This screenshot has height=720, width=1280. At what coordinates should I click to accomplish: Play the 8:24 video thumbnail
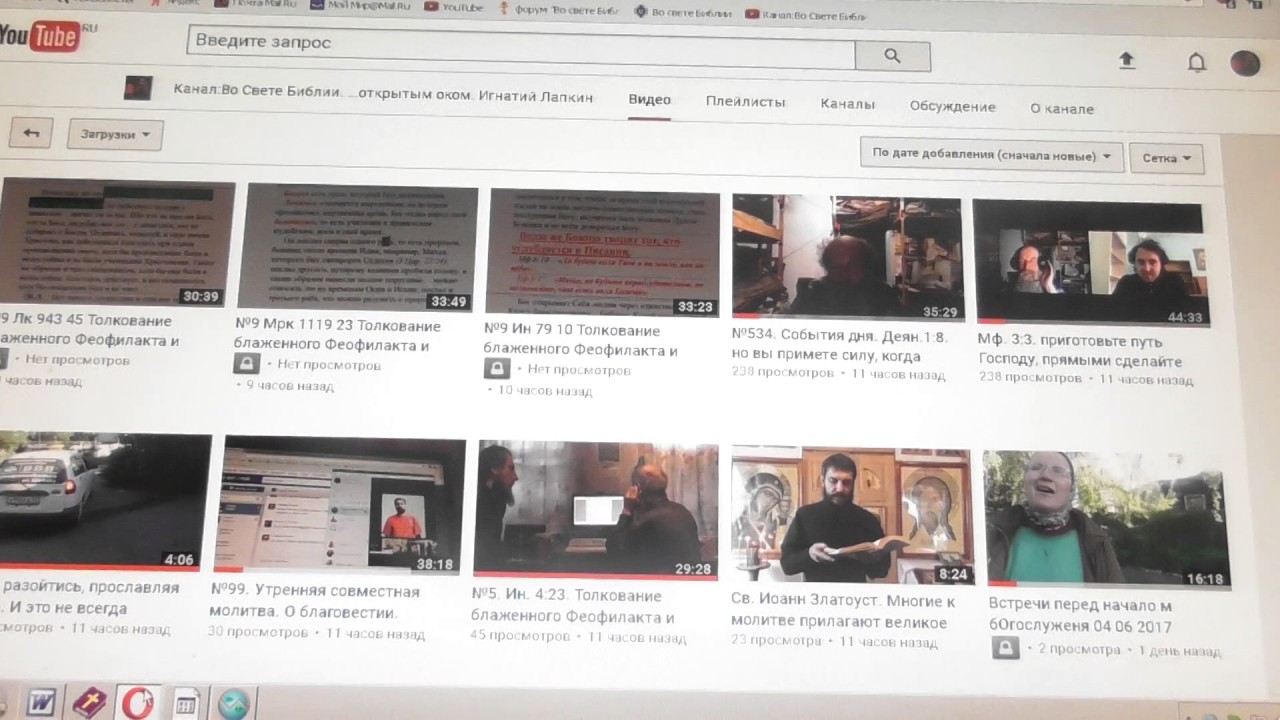point(852,516)
